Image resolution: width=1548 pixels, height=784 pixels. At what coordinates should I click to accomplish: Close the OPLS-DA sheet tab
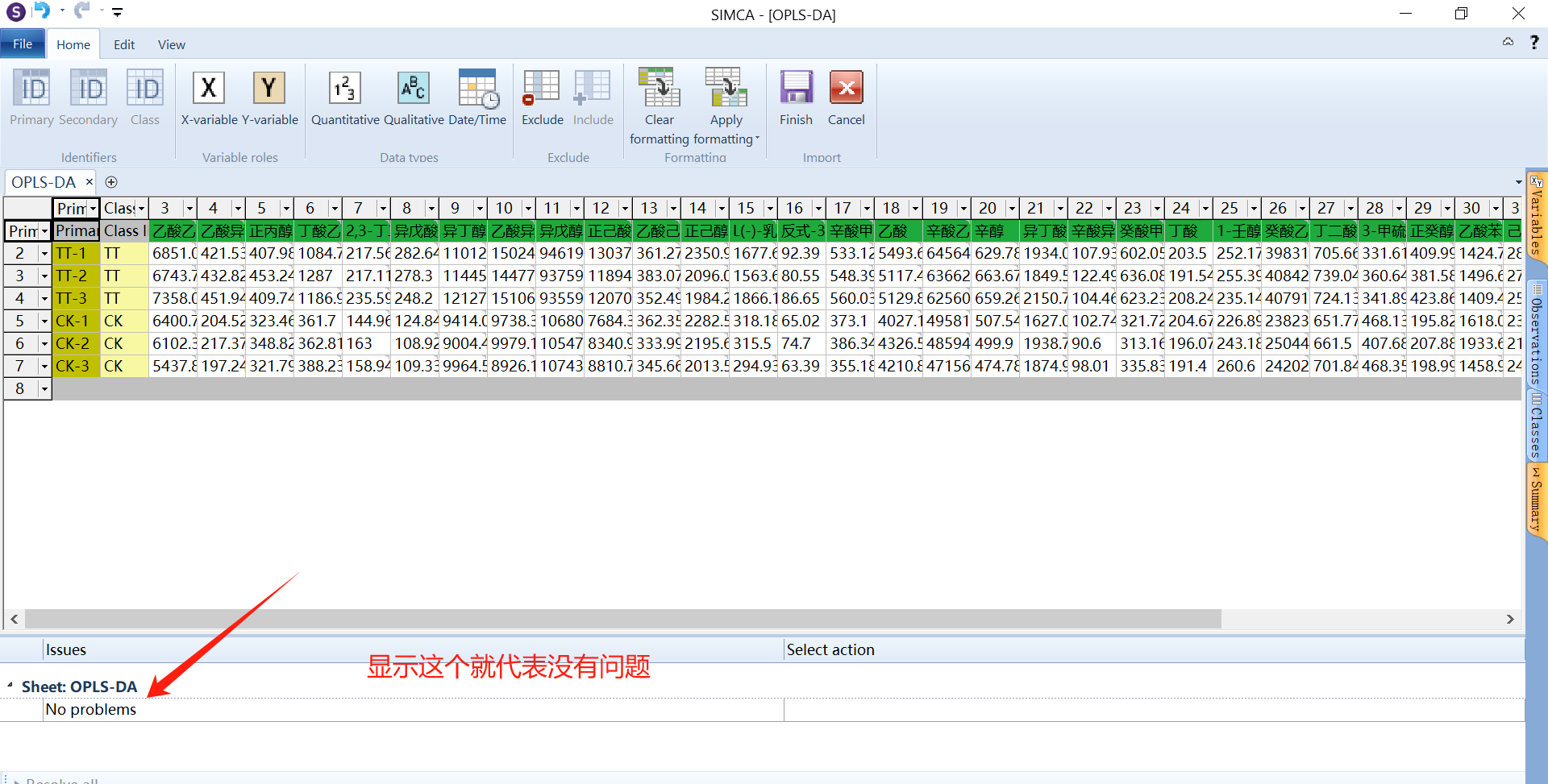(x=89, y=182)
